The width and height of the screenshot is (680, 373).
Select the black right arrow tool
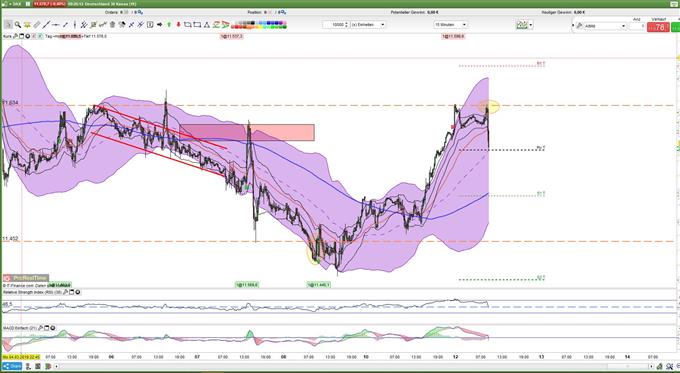pos(160,25)
